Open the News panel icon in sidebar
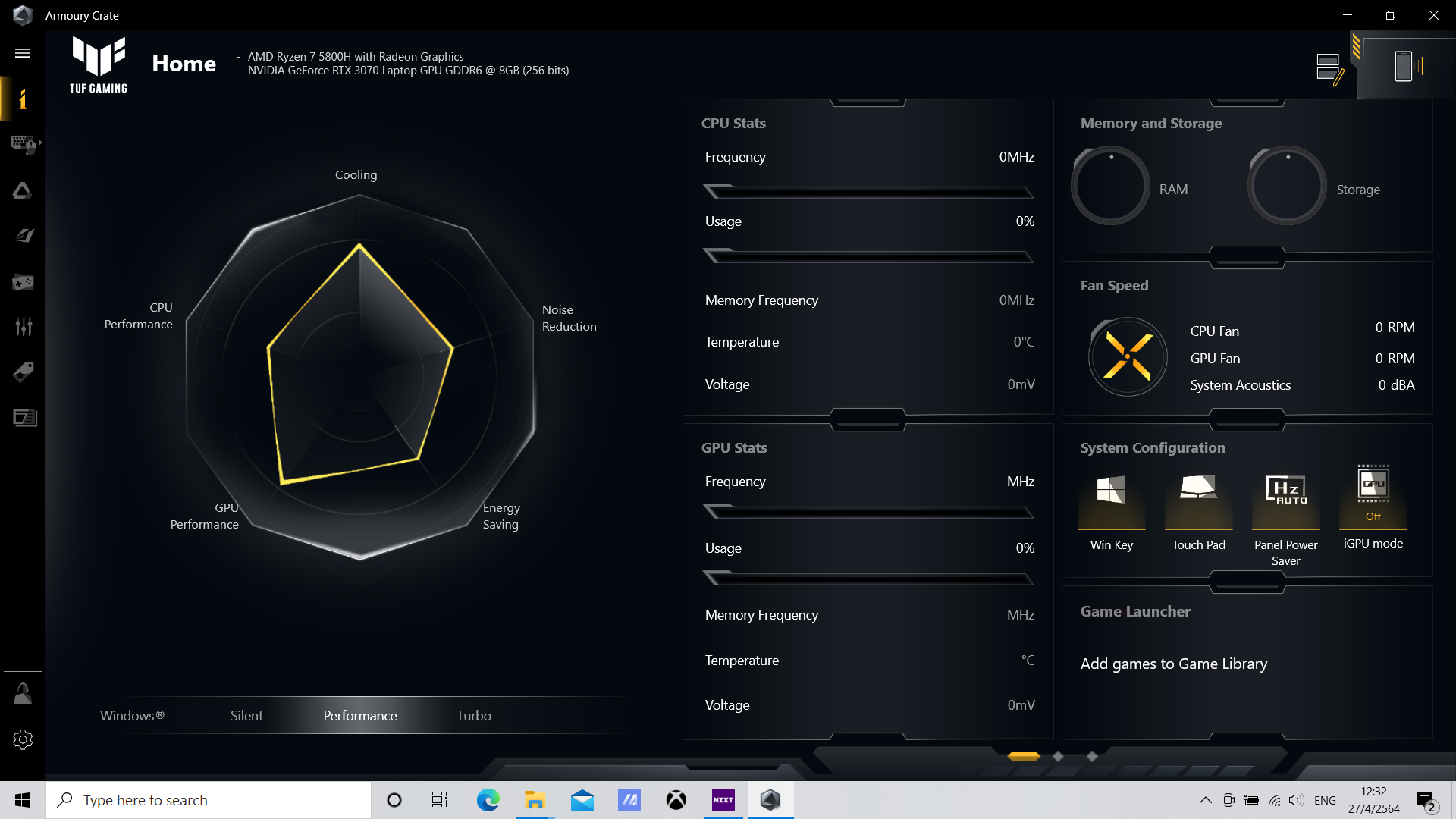 coord(24,418)
